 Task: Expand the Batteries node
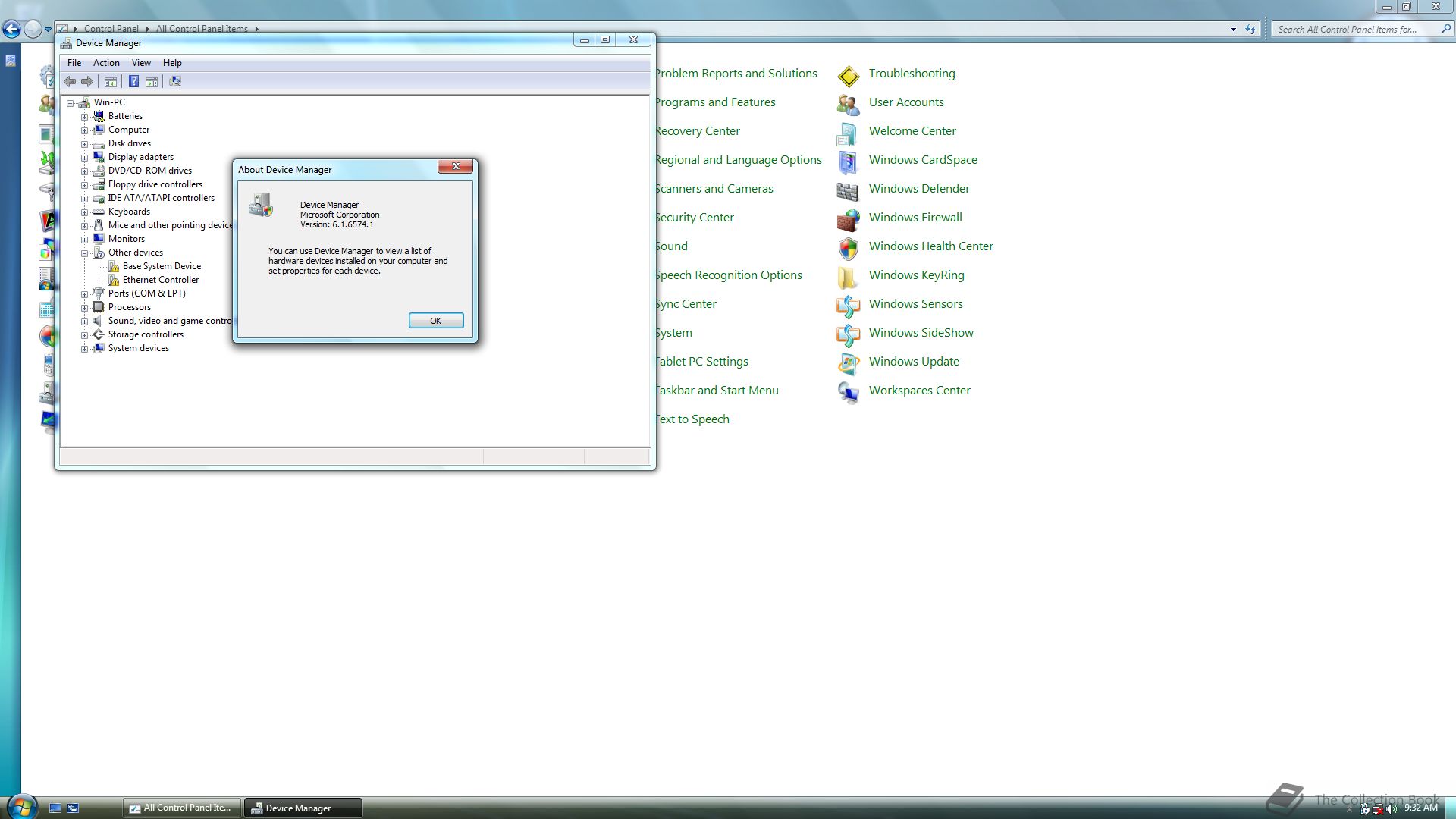pyautogui.click(x=85, y=117)
